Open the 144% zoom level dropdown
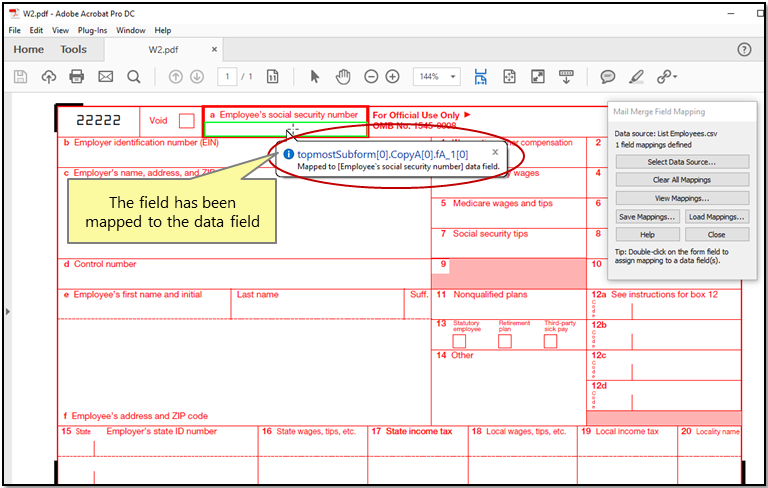This screenshot has width=768, height=488. point(453,77)
